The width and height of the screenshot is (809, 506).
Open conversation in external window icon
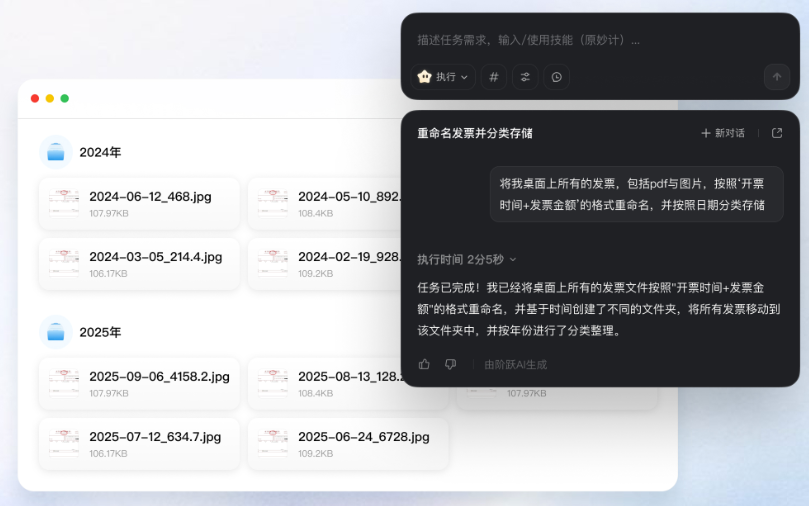tap(776, 133)
